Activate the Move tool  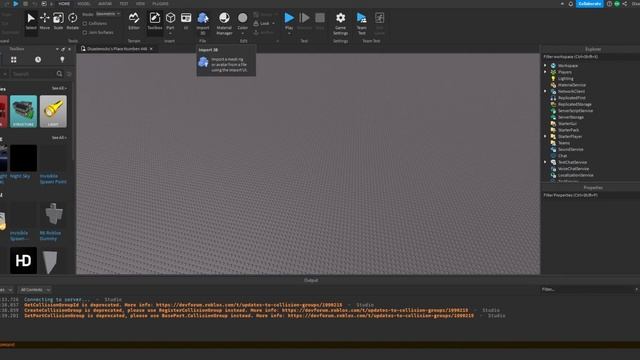coord(44,21)
